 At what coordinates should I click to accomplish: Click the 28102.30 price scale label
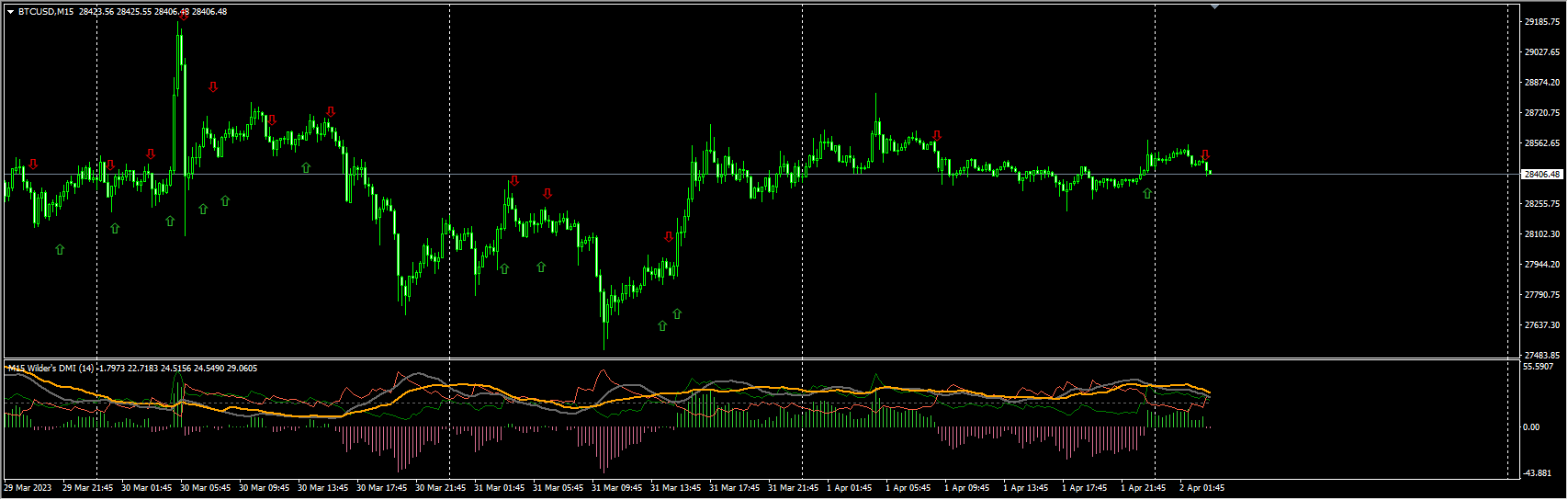[x=1542, y=234]
